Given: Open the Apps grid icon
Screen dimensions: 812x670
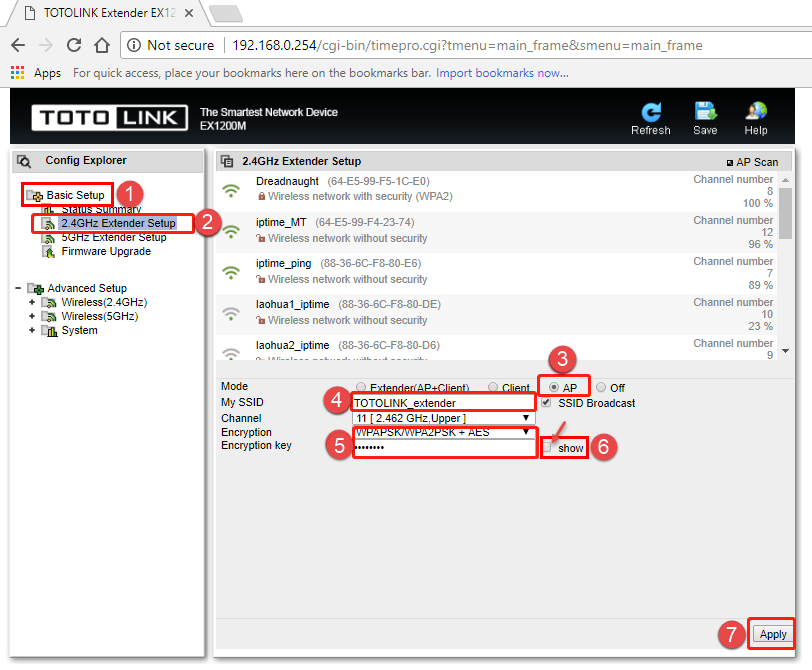Looking at the screenshot, I should point(18,72).
